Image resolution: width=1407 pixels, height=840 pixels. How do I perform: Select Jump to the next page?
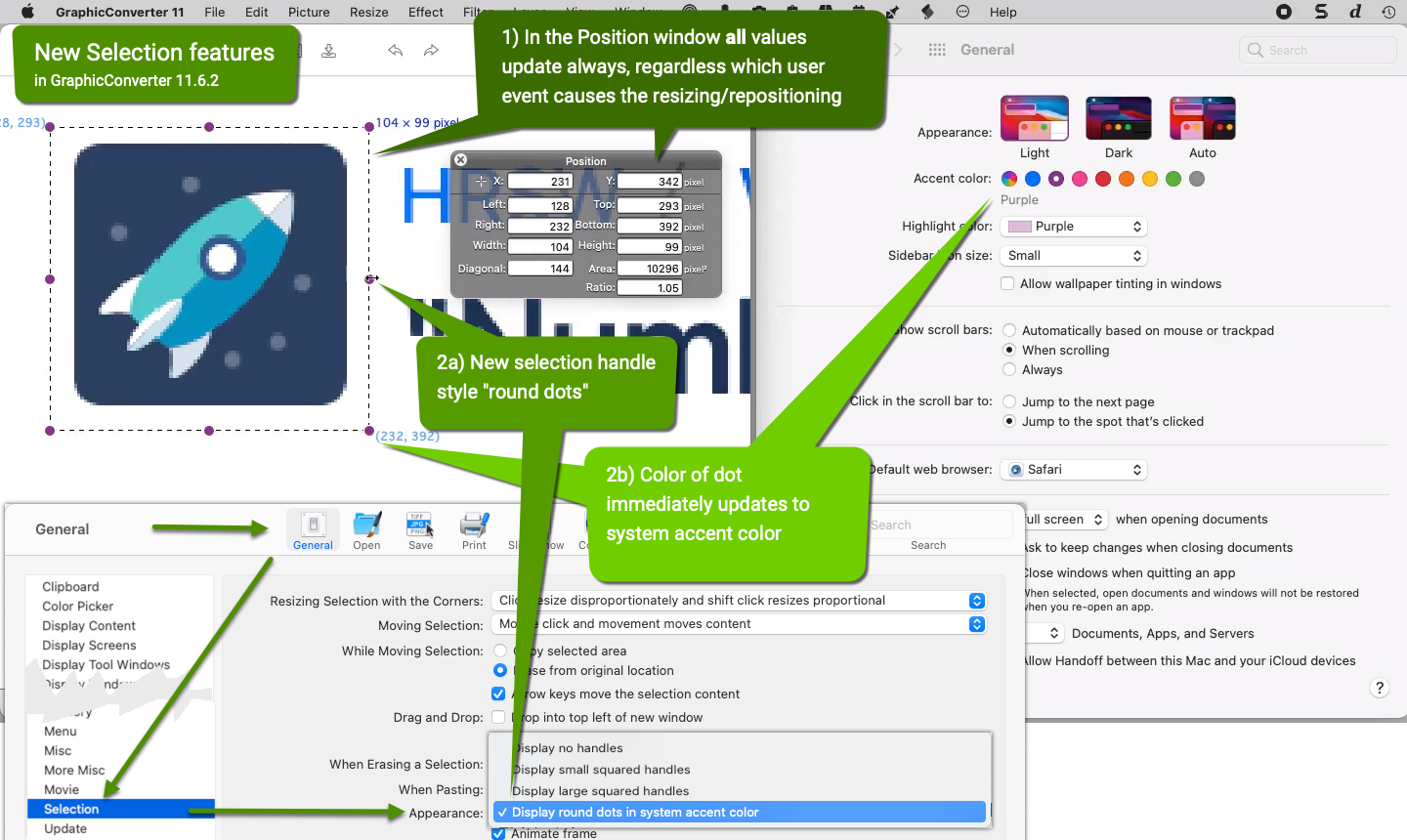1009,401
